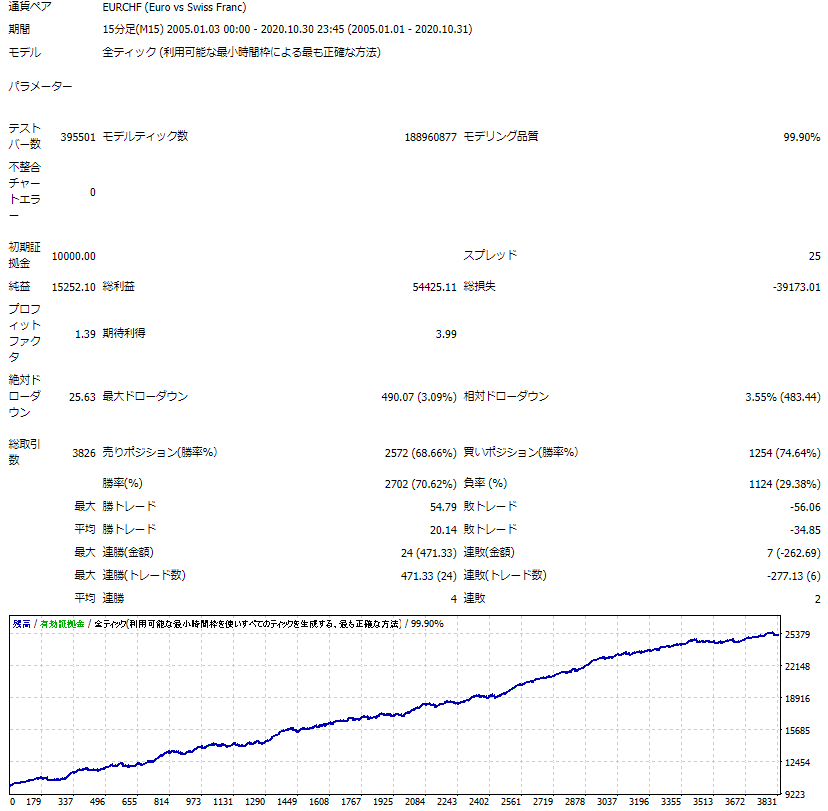Image resolution: width=828 pixels, height=811 pixels.
Task: Click the 'モデリング品質' label
Action: click(501, 136)
